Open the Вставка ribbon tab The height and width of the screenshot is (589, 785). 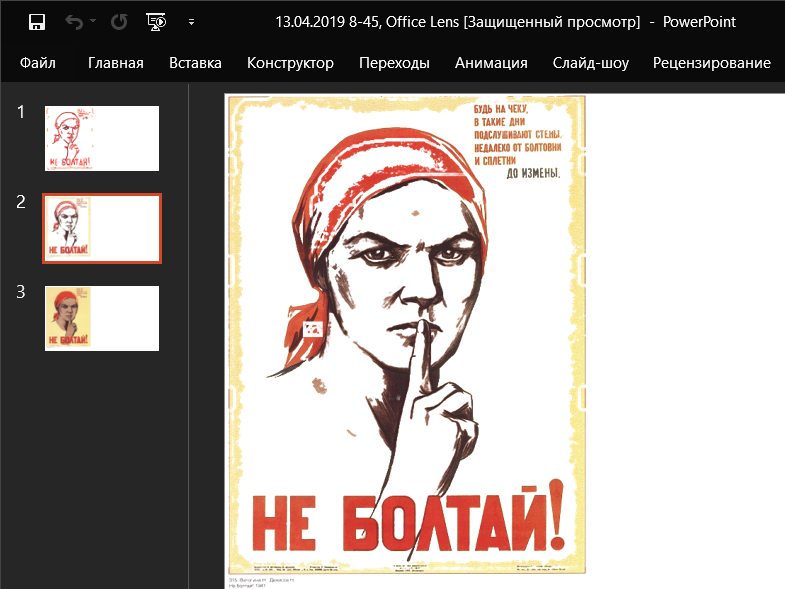coord(195,63)
